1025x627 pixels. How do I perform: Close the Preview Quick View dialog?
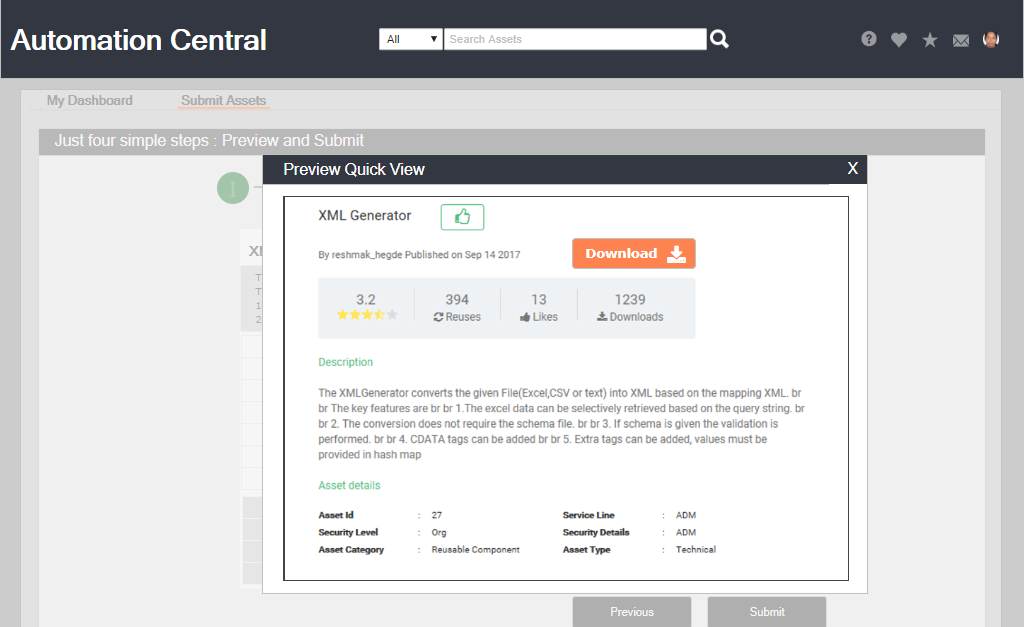[853, 168]
